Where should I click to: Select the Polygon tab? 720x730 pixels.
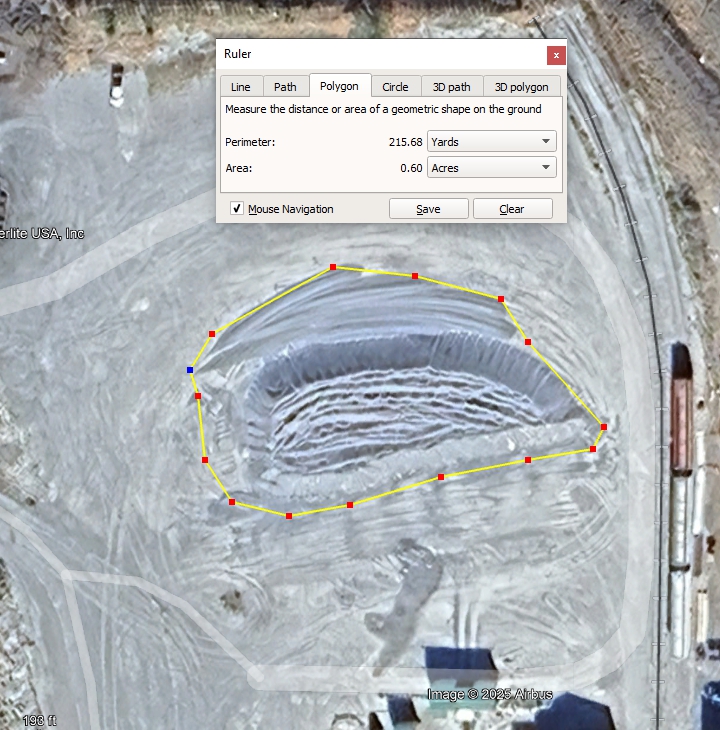pyautogui.click(x=339, y=86)
